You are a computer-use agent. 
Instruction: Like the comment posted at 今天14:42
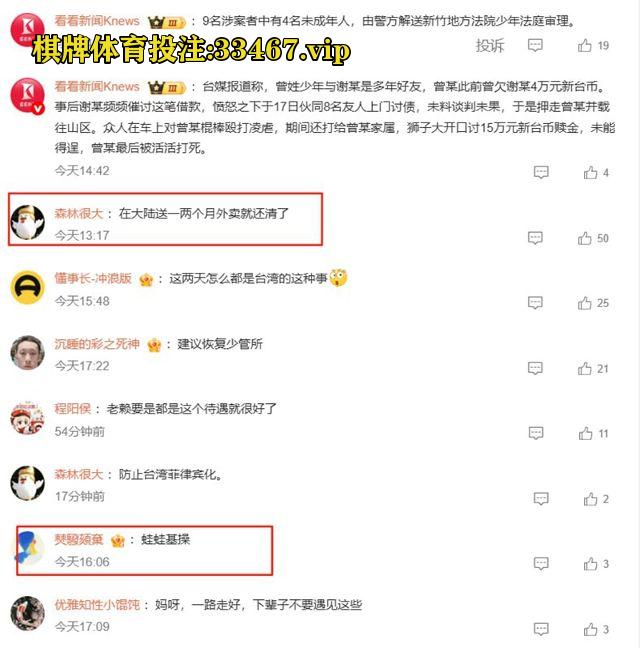tap(590, 172)
